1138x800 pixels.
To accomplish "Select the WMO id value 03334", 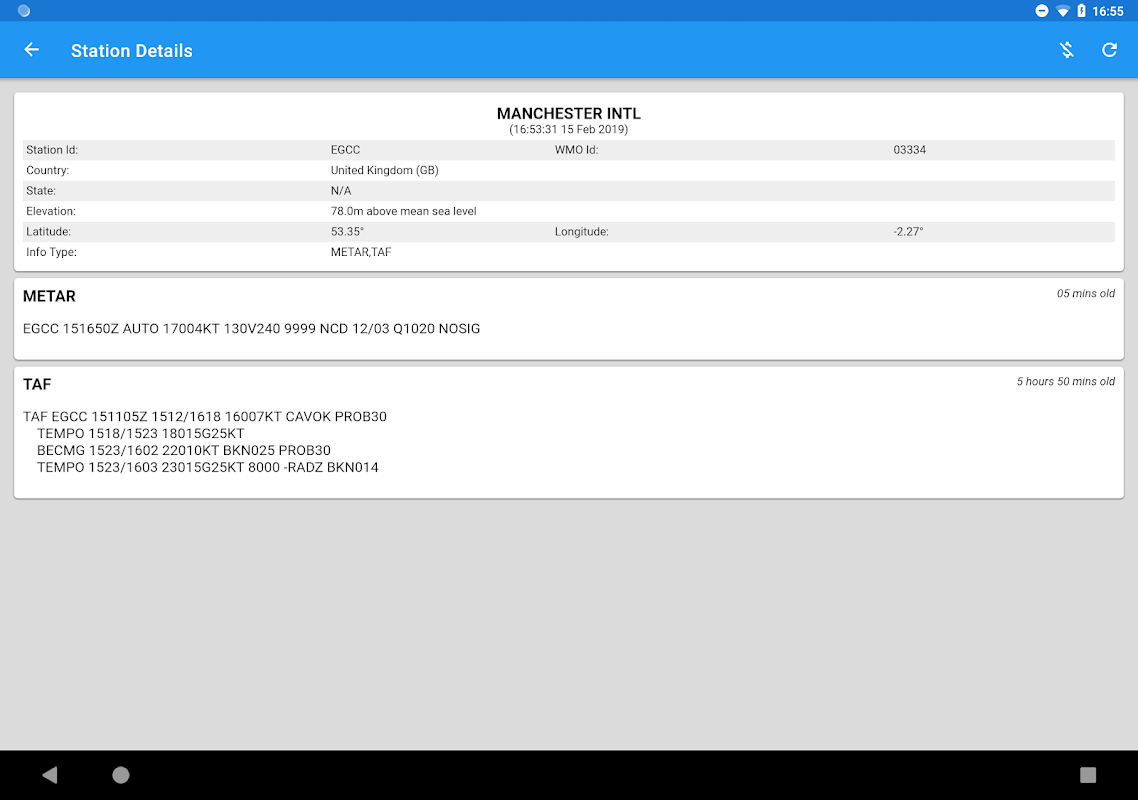I will (x=909, y=150).
